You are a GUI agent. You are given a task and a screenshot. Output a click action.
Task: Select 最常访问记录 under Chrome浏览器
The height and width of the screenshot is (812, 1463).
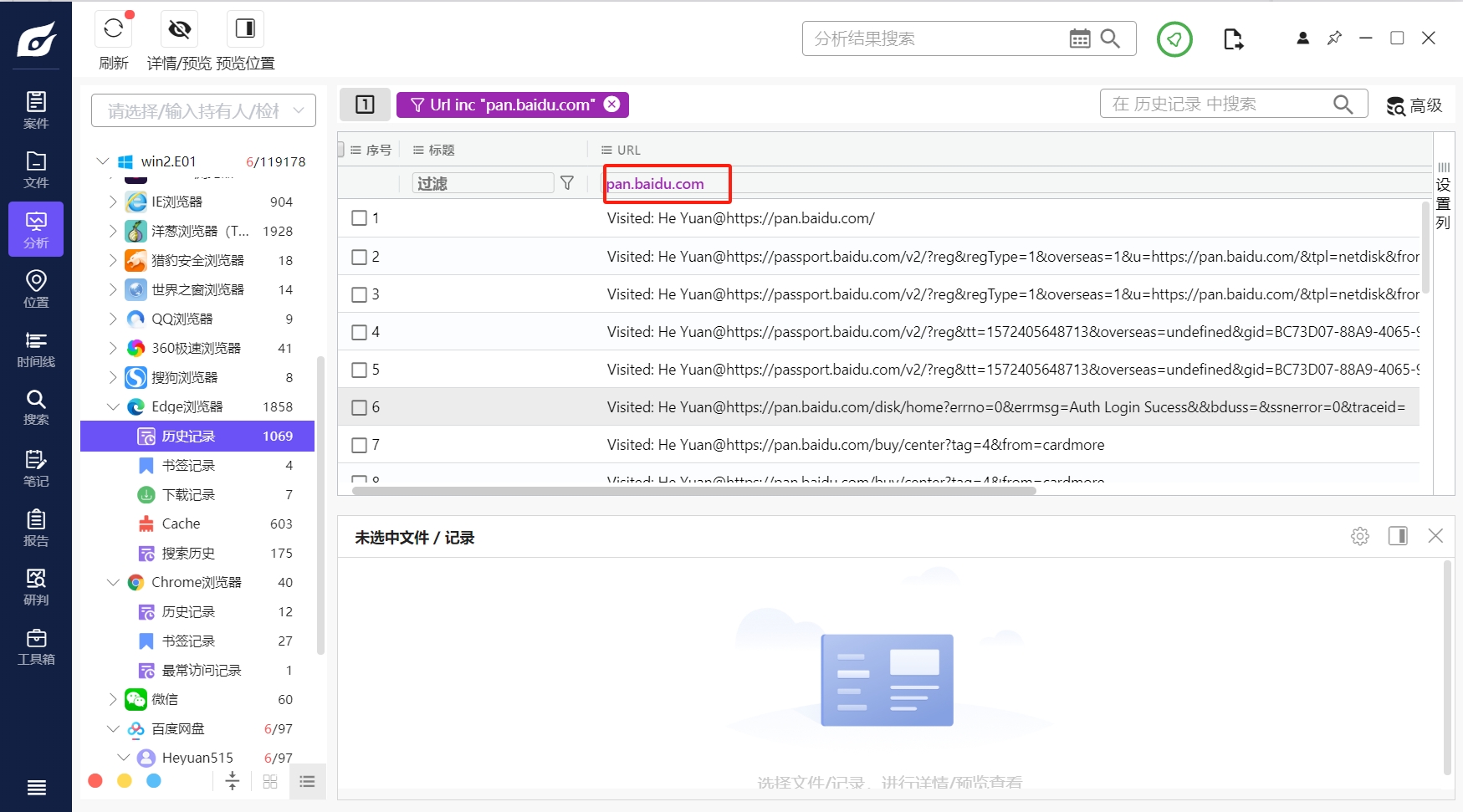[x=197, y=671]
